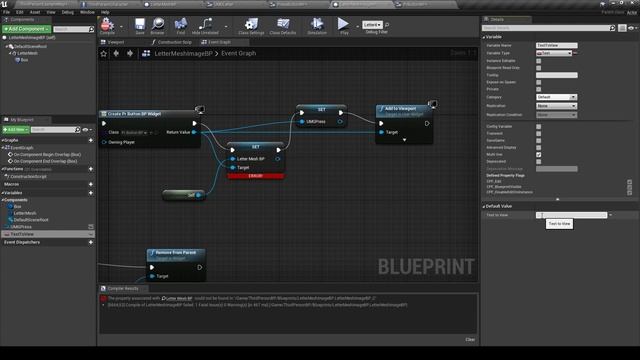This screenshot has height=360, width=640.
Task: Toggle Blueprint Read Only checkbox
Action: pyautogui.click(x=538, y=68)
